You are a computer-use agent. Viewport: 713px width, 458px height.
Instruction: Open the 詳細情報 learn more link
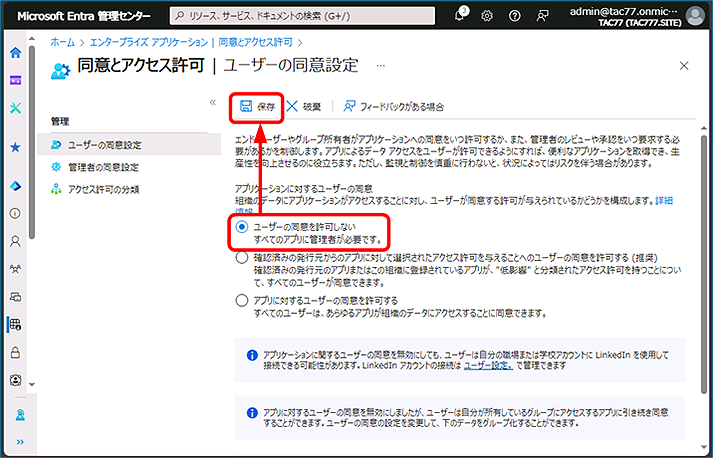point(663,201)
